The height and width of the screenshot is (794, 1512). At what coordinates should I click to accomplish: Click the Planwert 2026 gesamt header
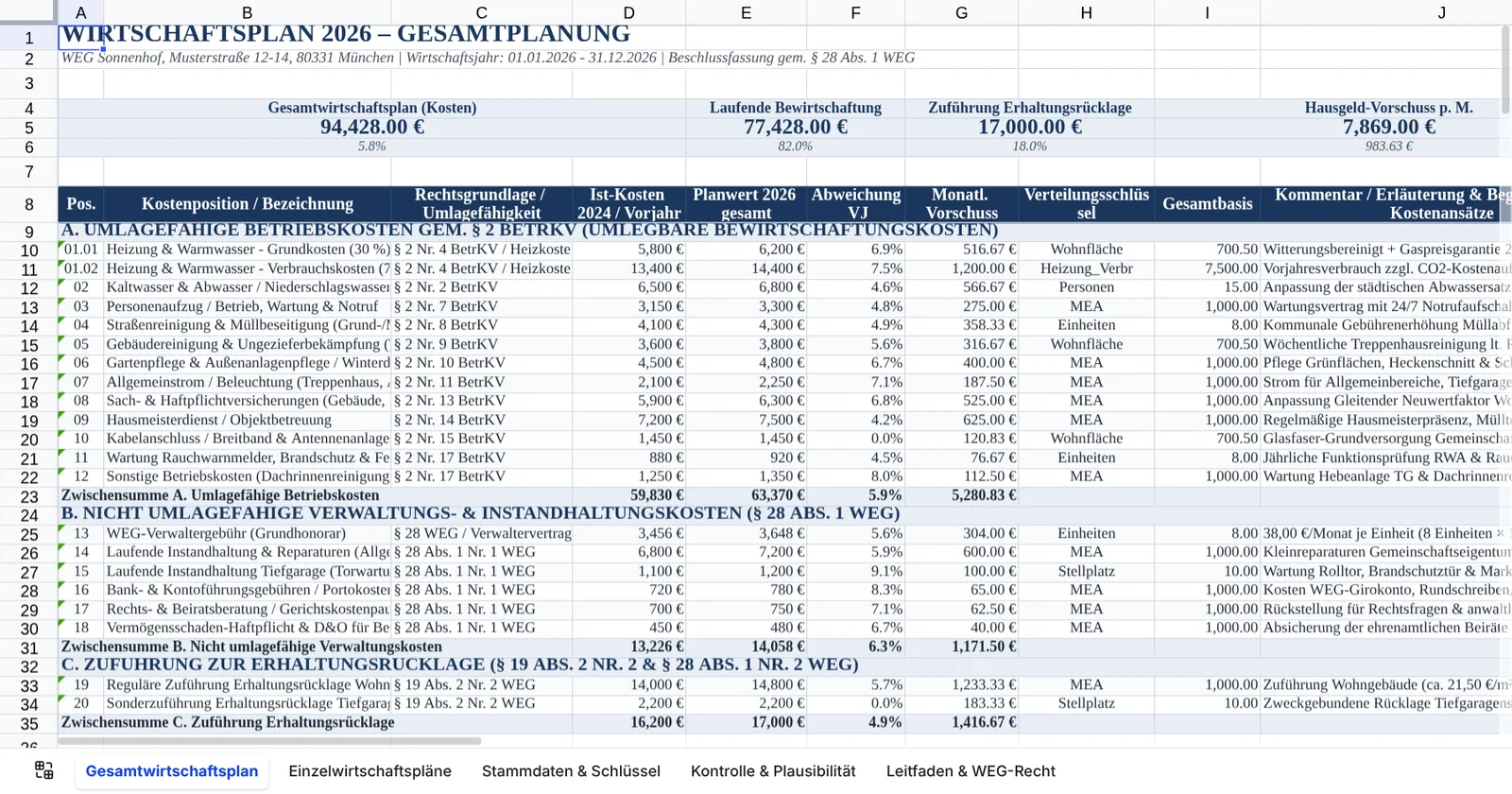tap(746, 204)
